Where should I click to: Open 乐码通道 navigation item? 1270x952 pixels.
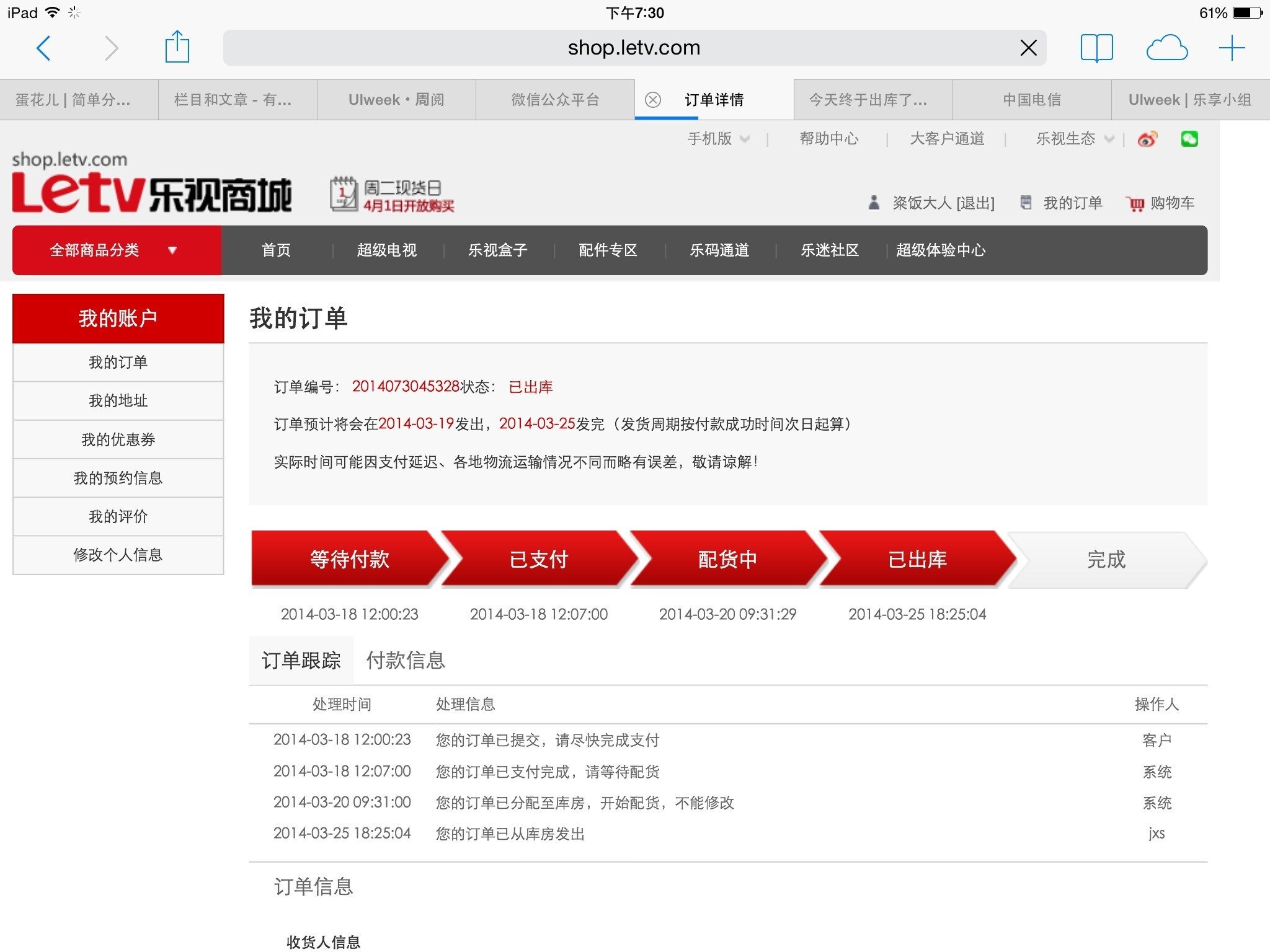point(719,250)
